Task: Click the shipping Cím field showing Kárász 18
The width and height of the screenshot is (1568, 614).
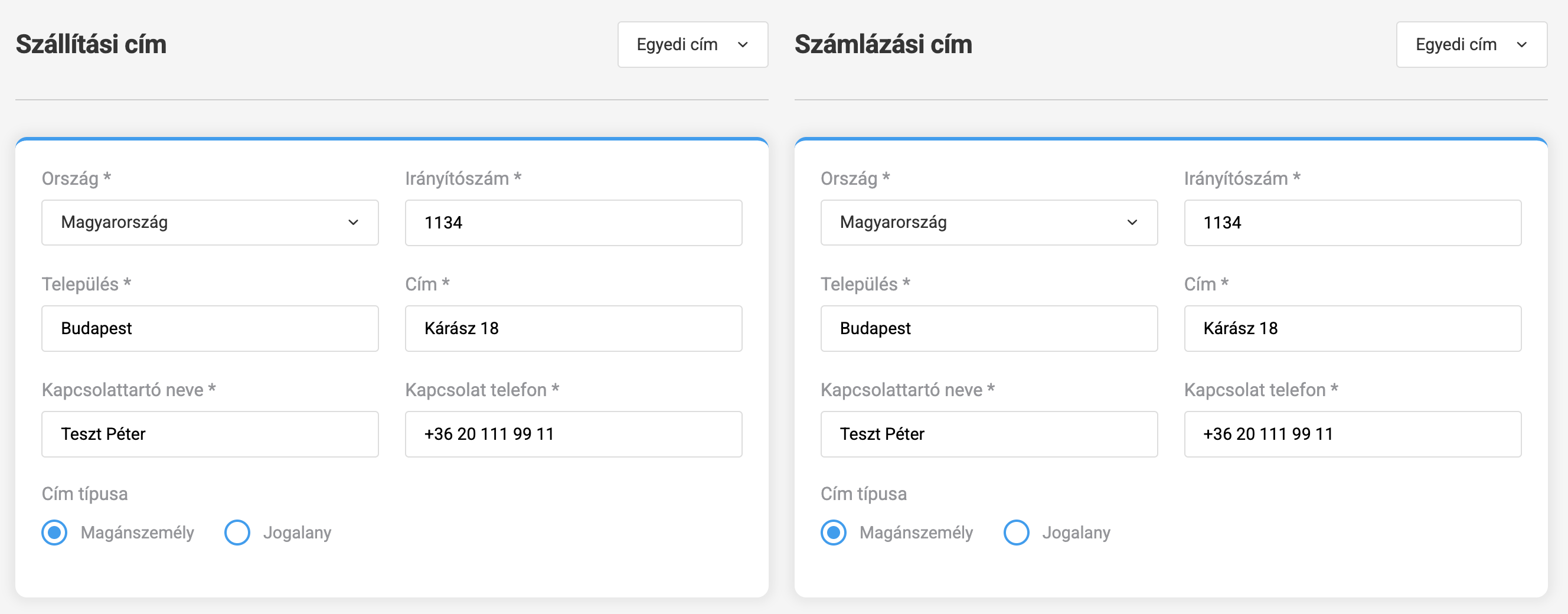Action: click(x=573, y=329)
